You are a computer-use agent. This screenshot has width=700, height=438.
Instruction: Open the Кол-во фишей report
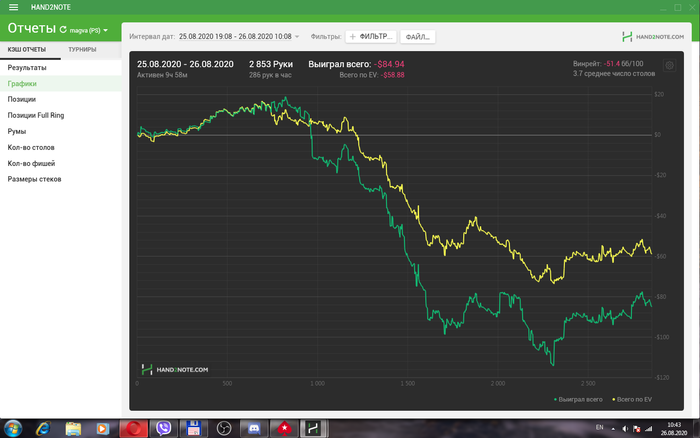point(61,163)
